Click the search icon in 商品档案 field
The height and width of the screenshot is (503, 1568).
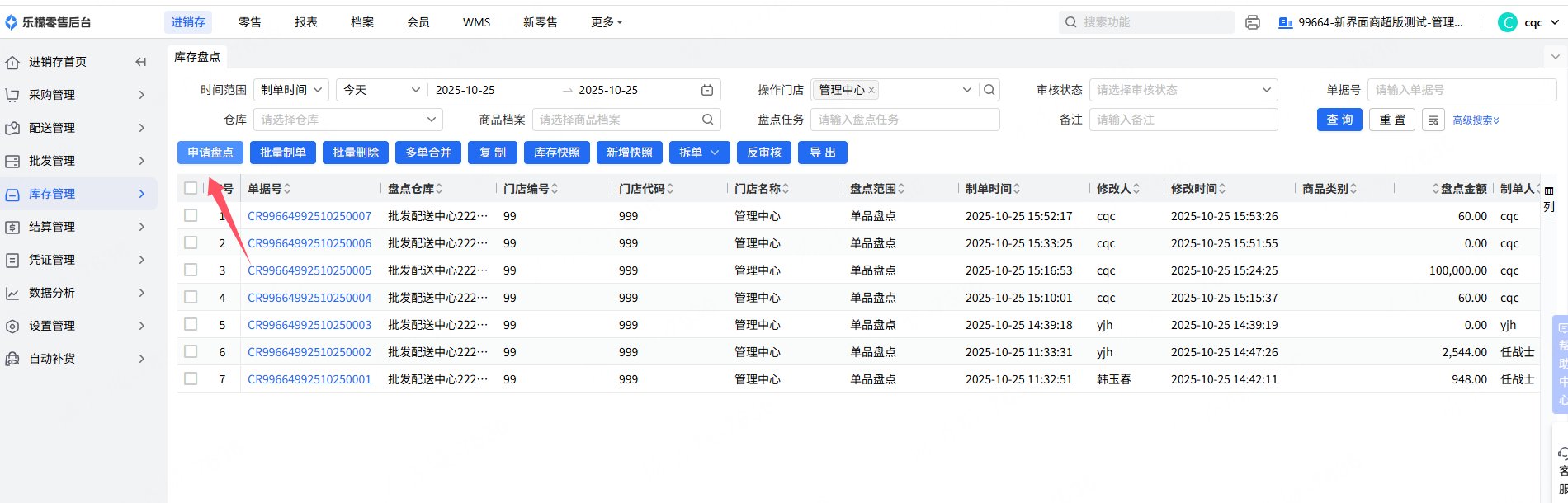tap(707, 120)
